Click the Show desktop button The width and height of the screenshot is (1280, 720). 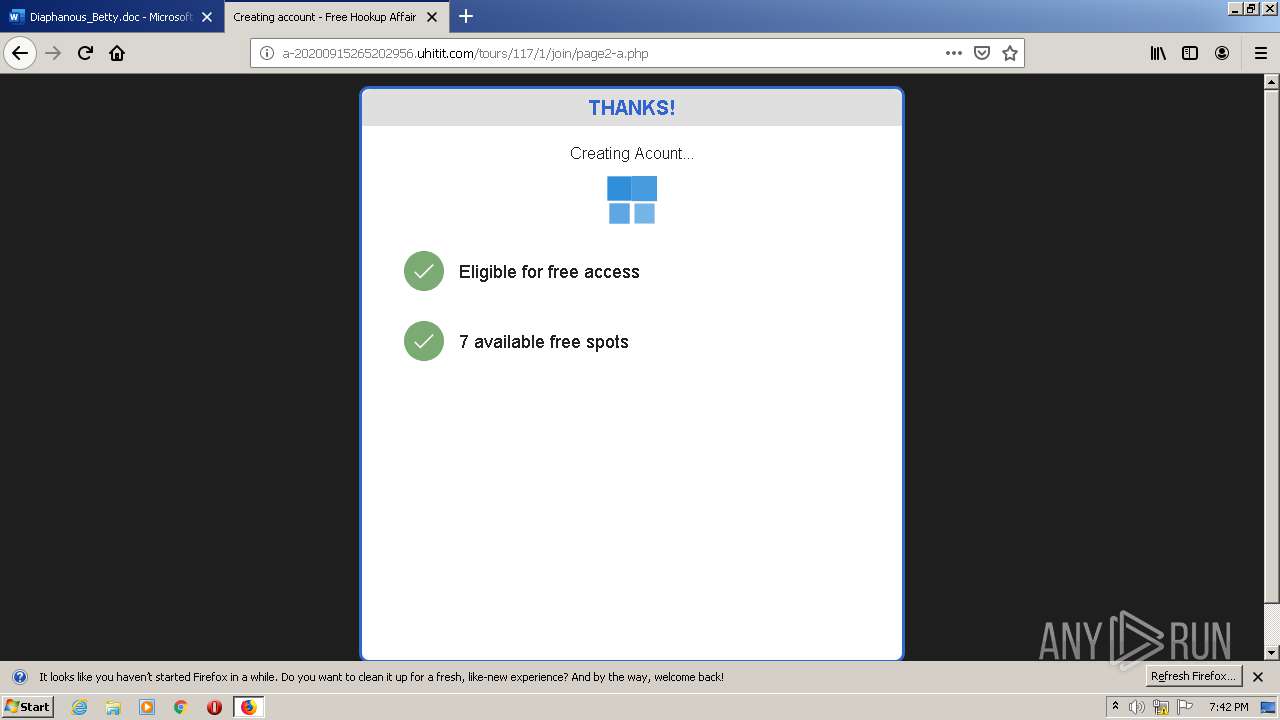point(1268,707)
